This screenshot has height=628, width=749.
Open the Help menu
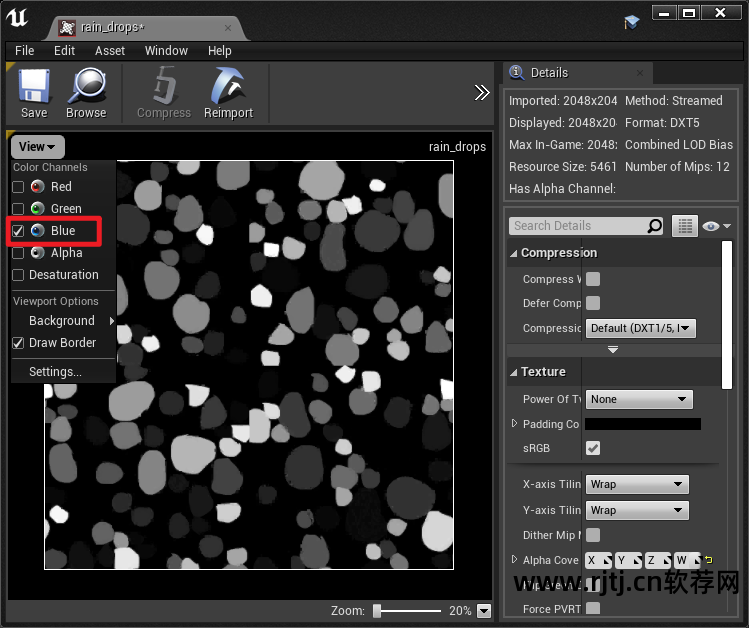(220, 51)
